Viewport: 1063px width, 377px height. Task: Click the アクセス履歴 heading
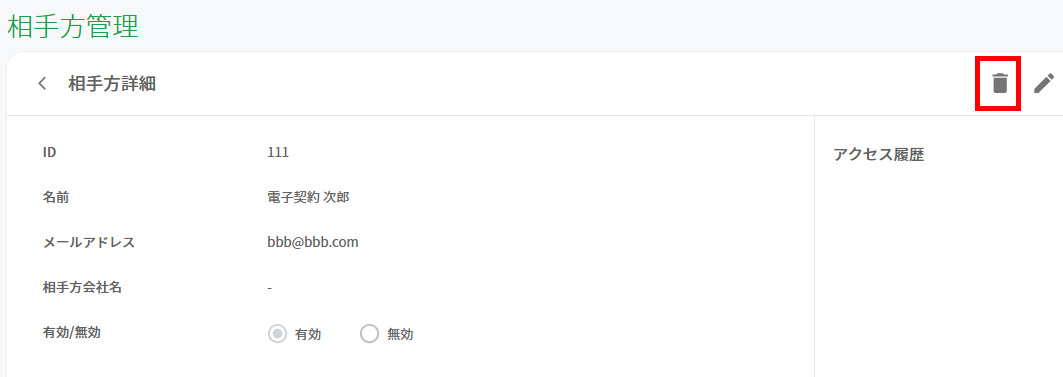tap(879, 155)
